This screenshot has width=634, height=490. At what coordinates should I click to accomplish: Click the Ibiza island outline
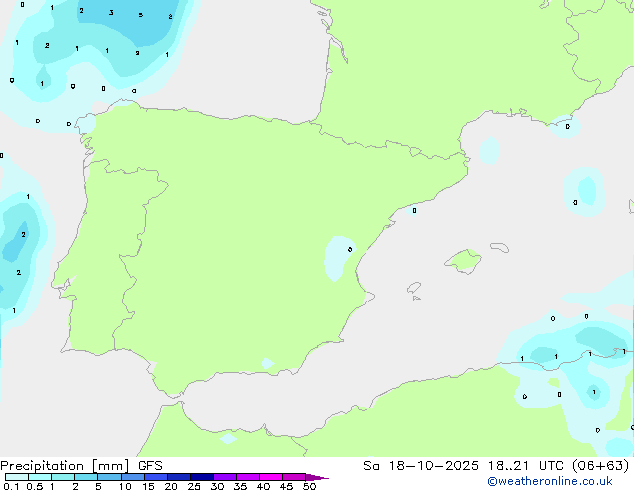414,288
